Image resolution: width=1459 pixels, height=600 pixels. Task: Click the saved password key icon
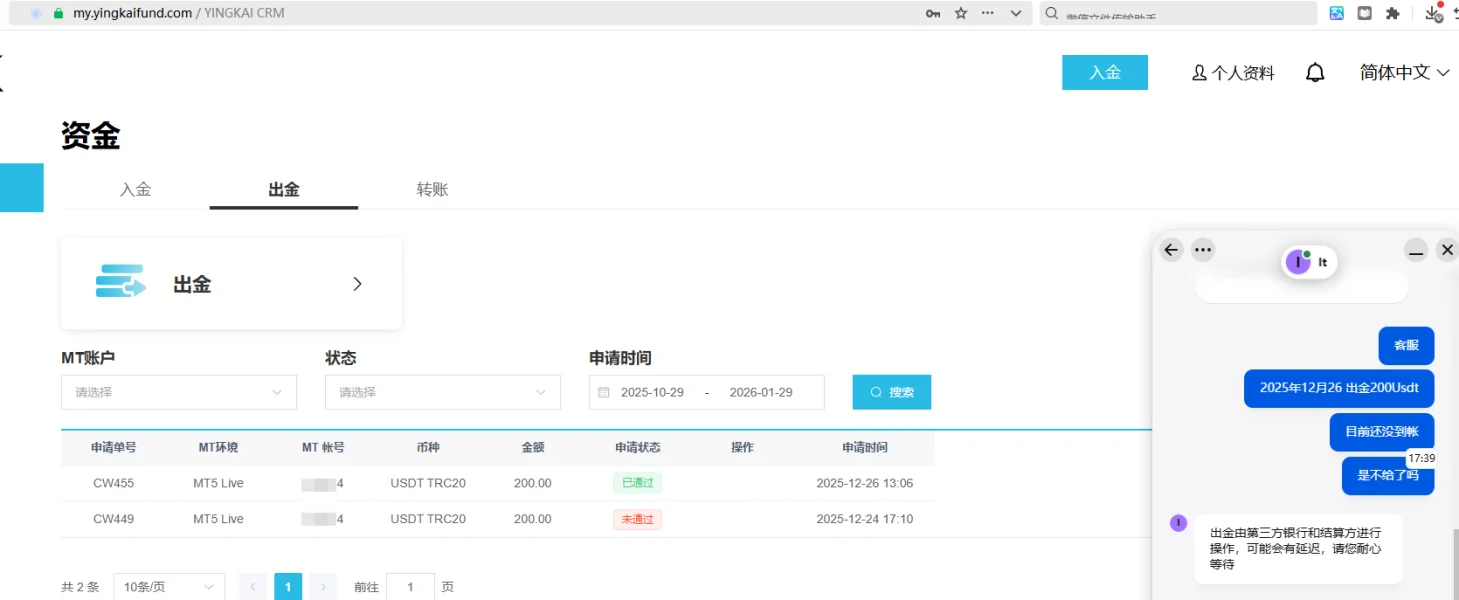[933, 13]
